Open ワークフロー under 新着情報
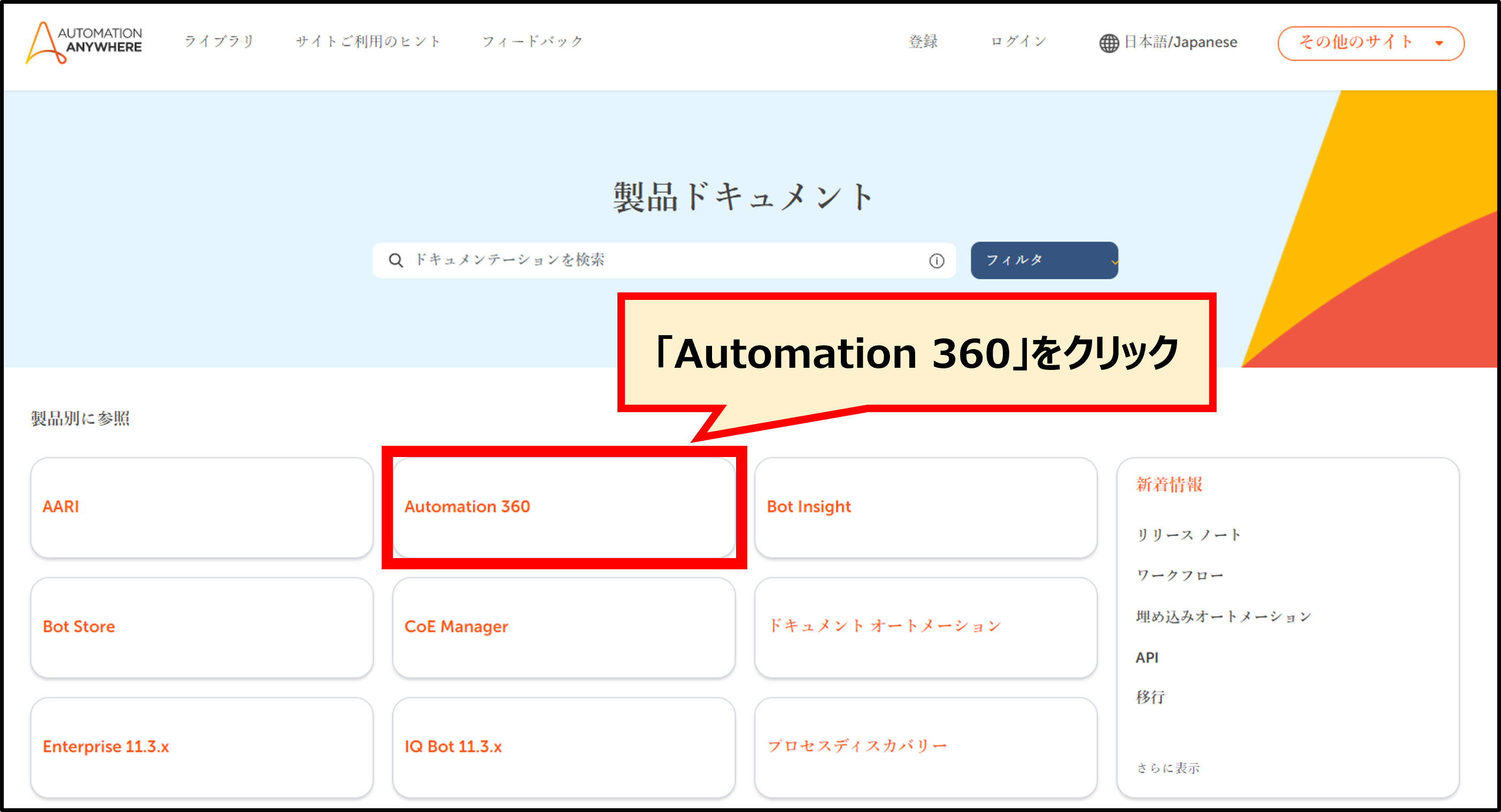 [x=1179, y=575]
